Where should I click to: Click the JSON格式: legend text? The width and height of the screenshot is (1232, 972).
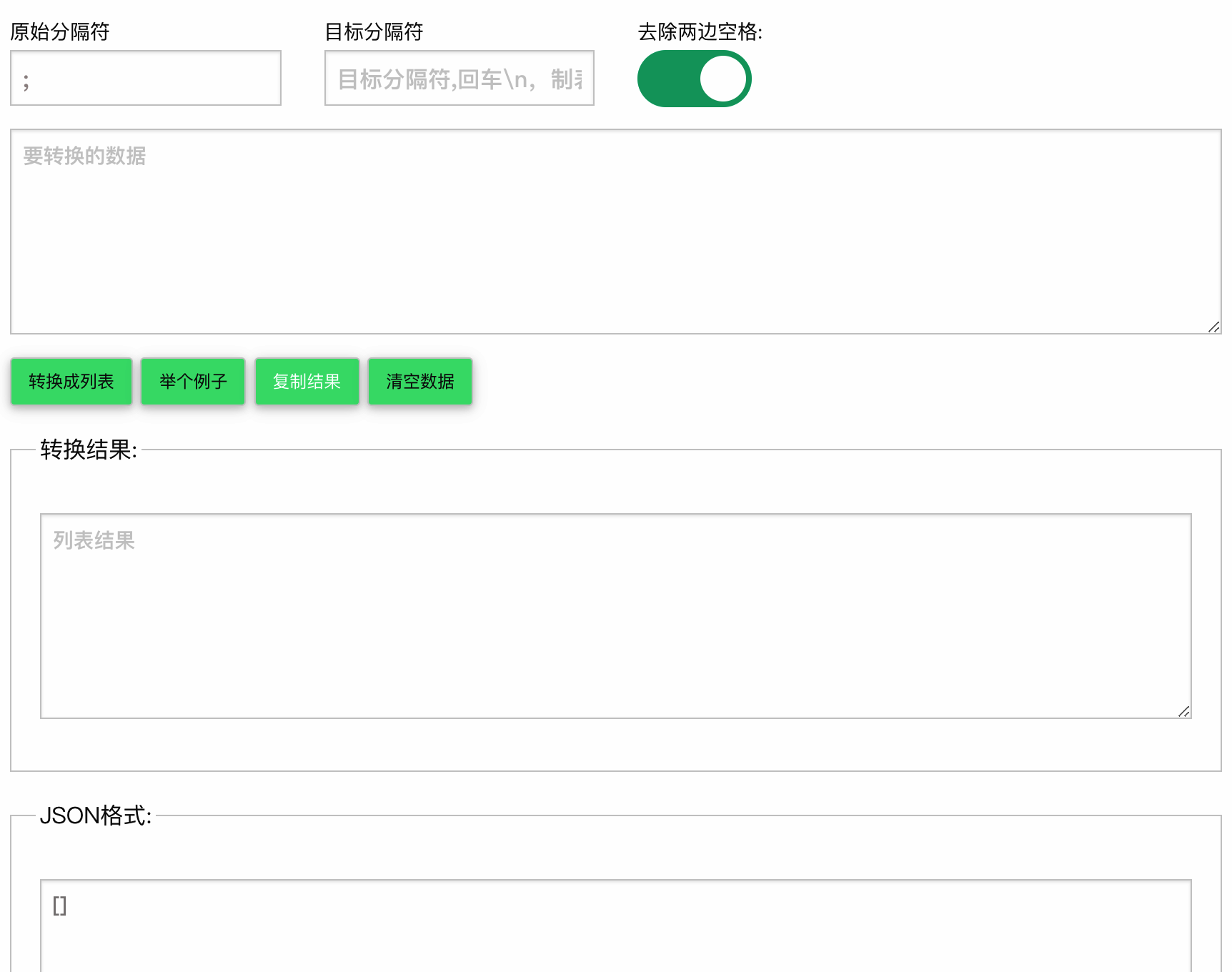(x=96, y=815)
